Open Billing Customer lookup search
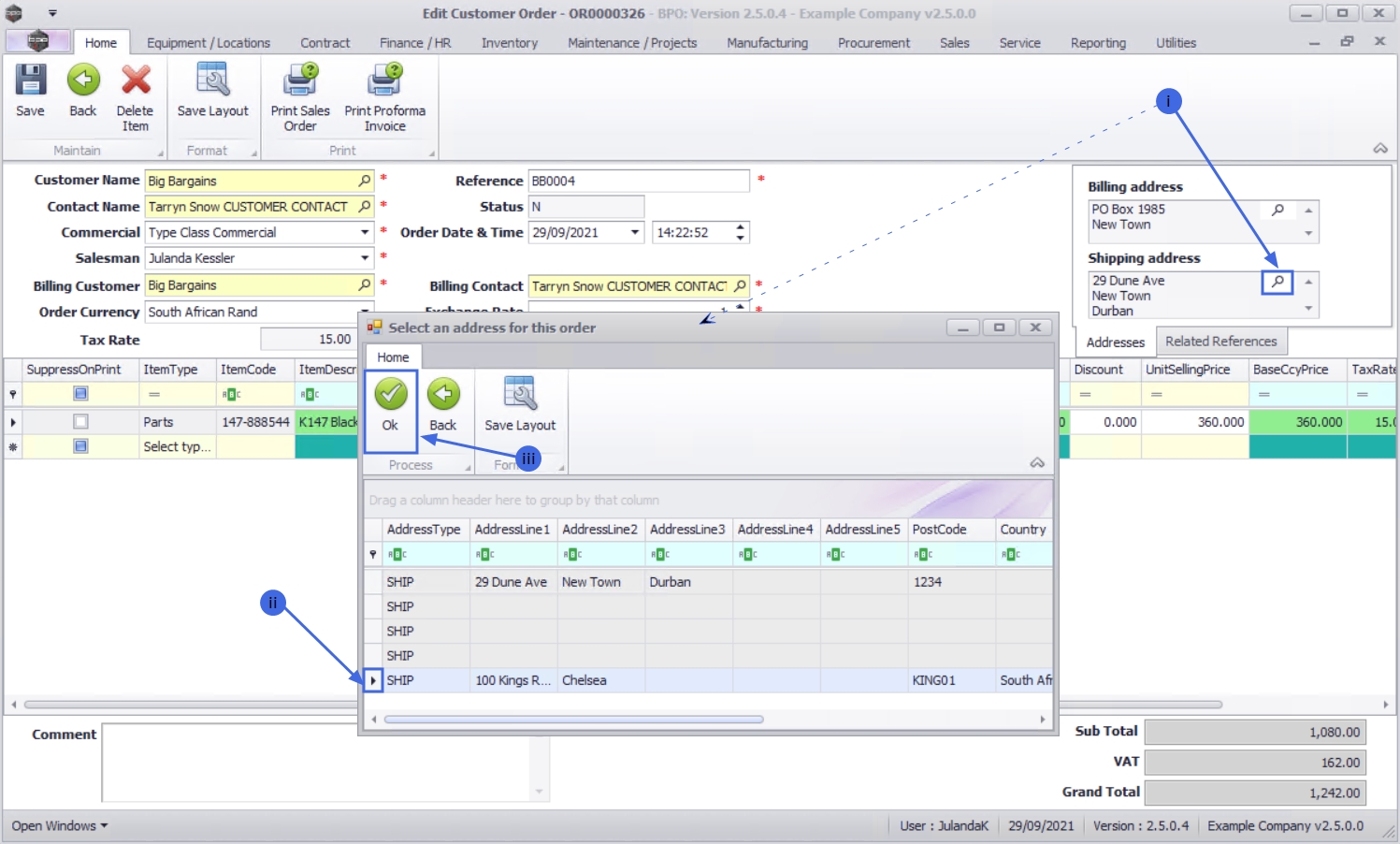The image size is (1400, 844). tap(365, 285)
